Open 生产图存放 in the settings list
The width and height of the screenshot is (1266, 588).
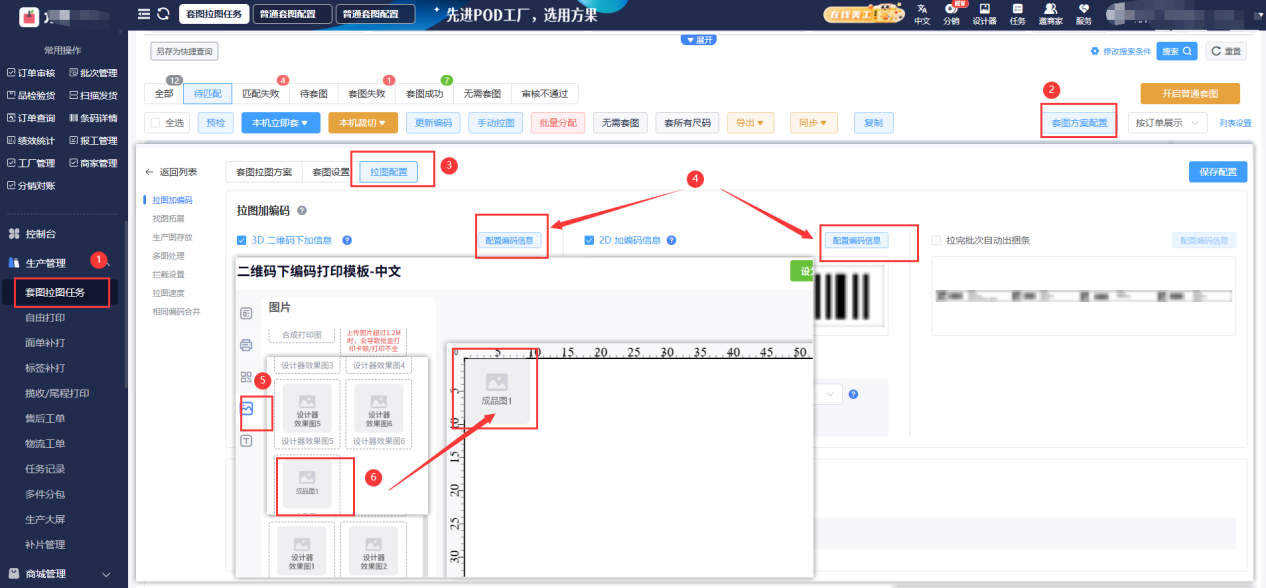tap(172, 237)
